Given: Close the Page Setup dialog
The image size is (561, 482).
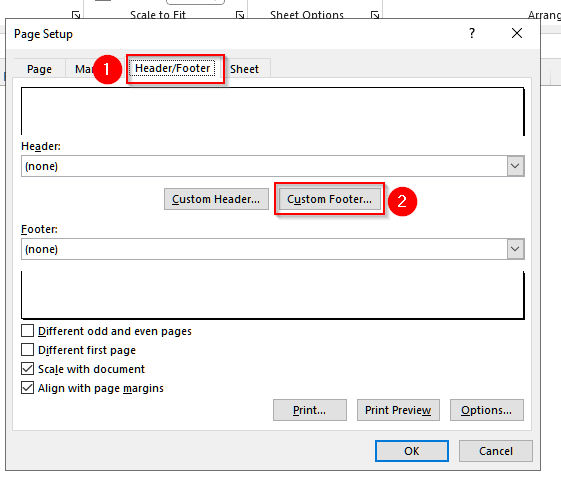Looking at the screenshot, I should click(517, 33).
